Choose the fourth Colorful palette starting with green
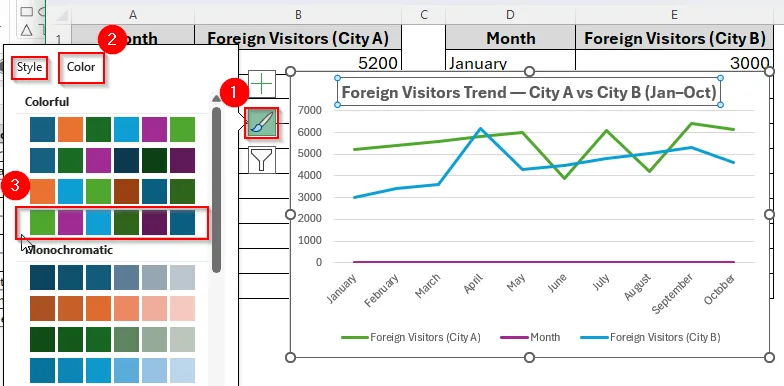784x386 pixels. 112,222
